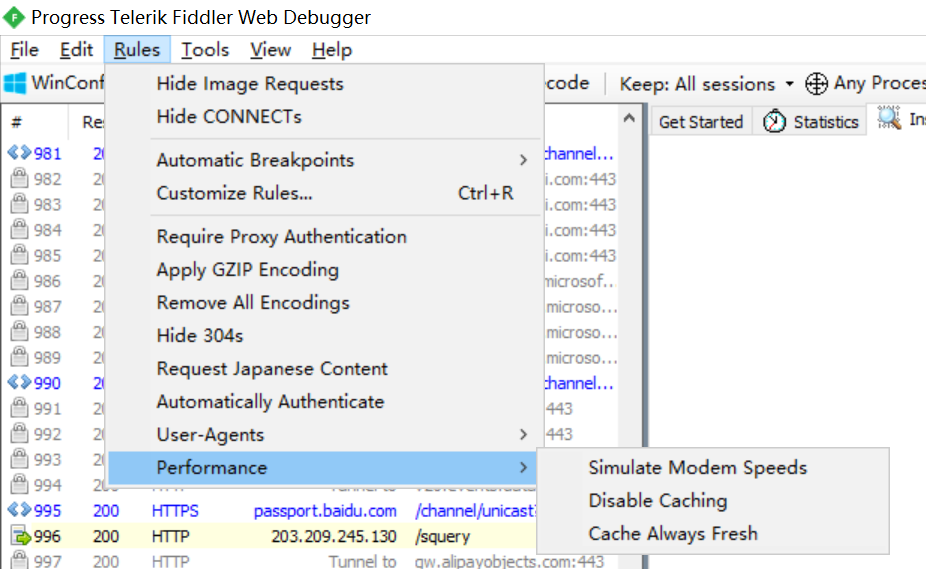Open Customize Rules... entry
Image resolution: width=926 pixels, height=569 pixels.
324,193
